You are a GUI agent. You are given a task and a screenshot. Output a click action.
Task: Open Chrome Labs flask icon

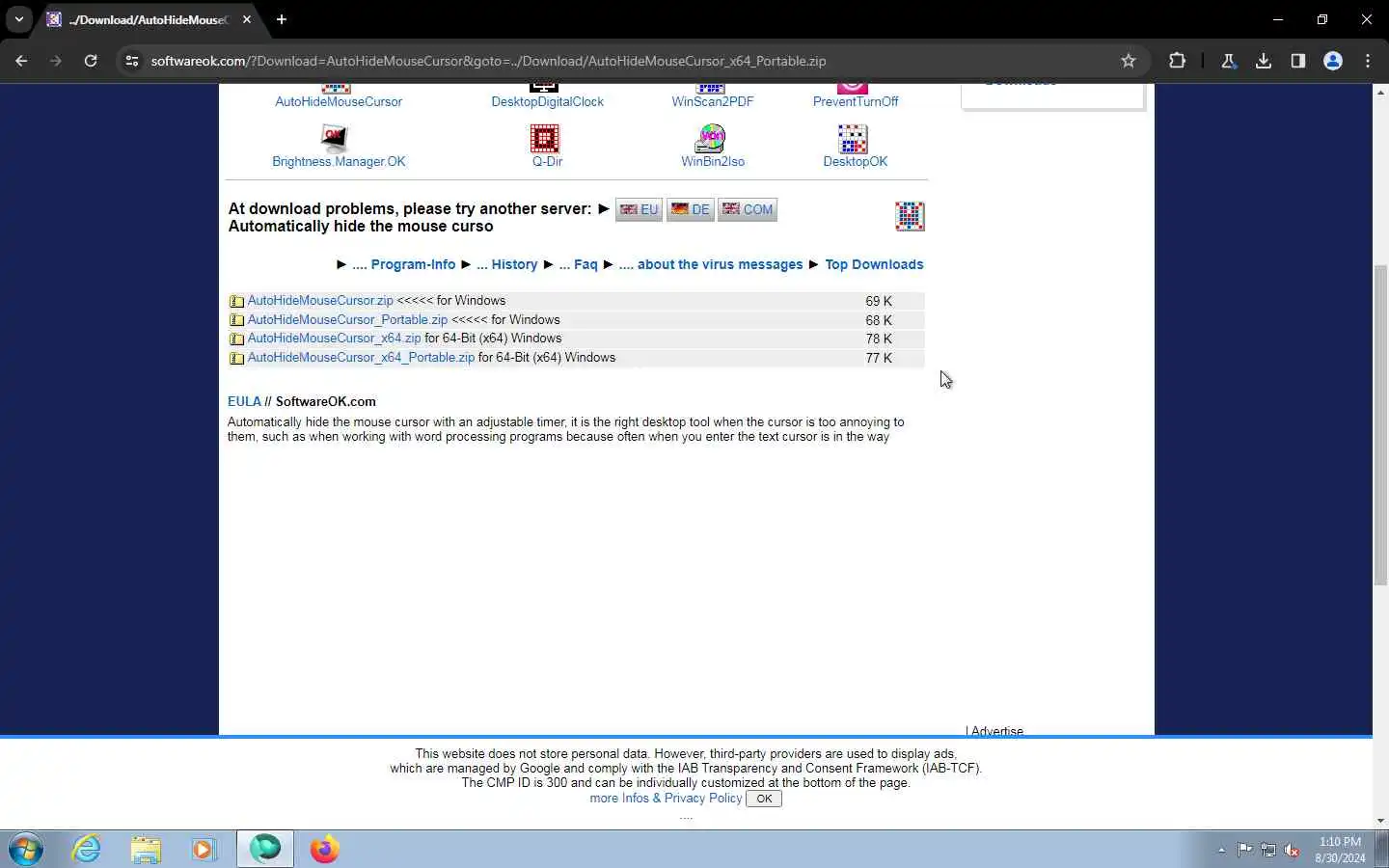point(1229,61)
